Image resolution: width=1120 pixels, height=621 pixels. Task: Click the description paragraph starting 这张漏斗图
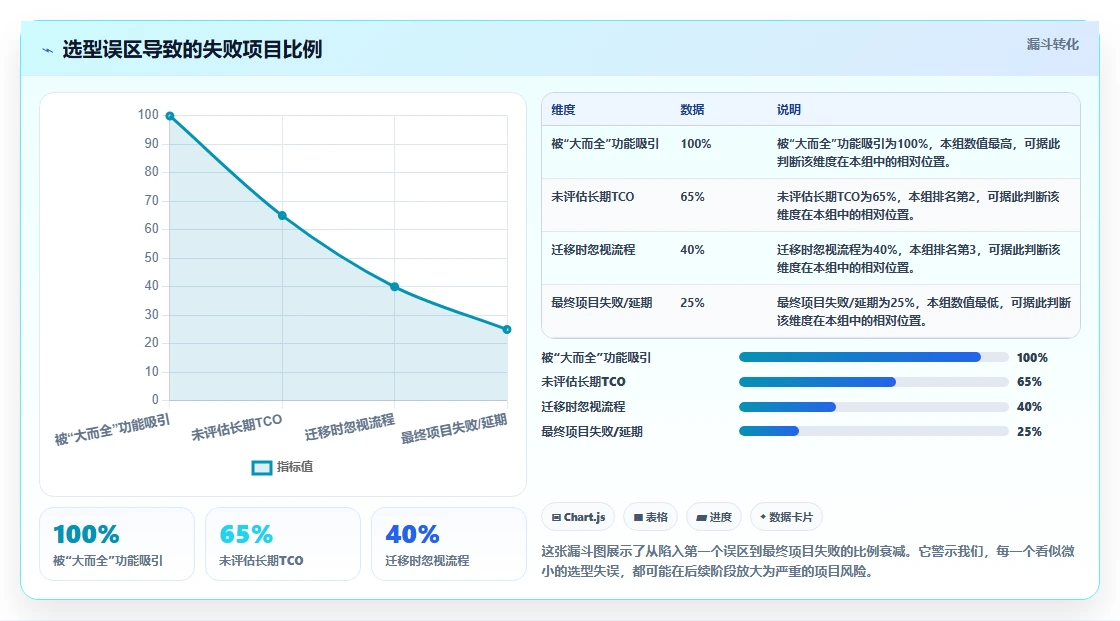click(808, 561)
